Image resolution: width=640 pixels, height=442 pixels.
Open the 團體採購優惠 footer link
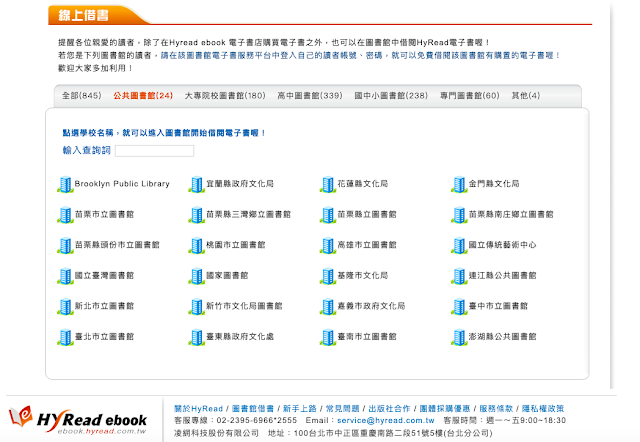click(445, 409)
